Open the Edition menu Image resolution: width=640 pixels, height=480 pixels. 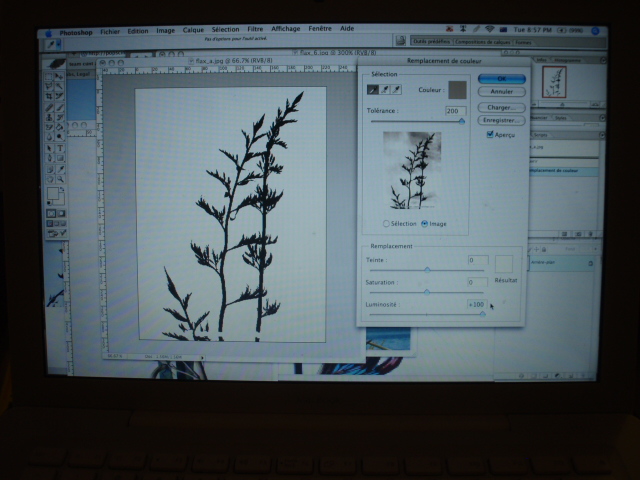(x=138, y=31)
